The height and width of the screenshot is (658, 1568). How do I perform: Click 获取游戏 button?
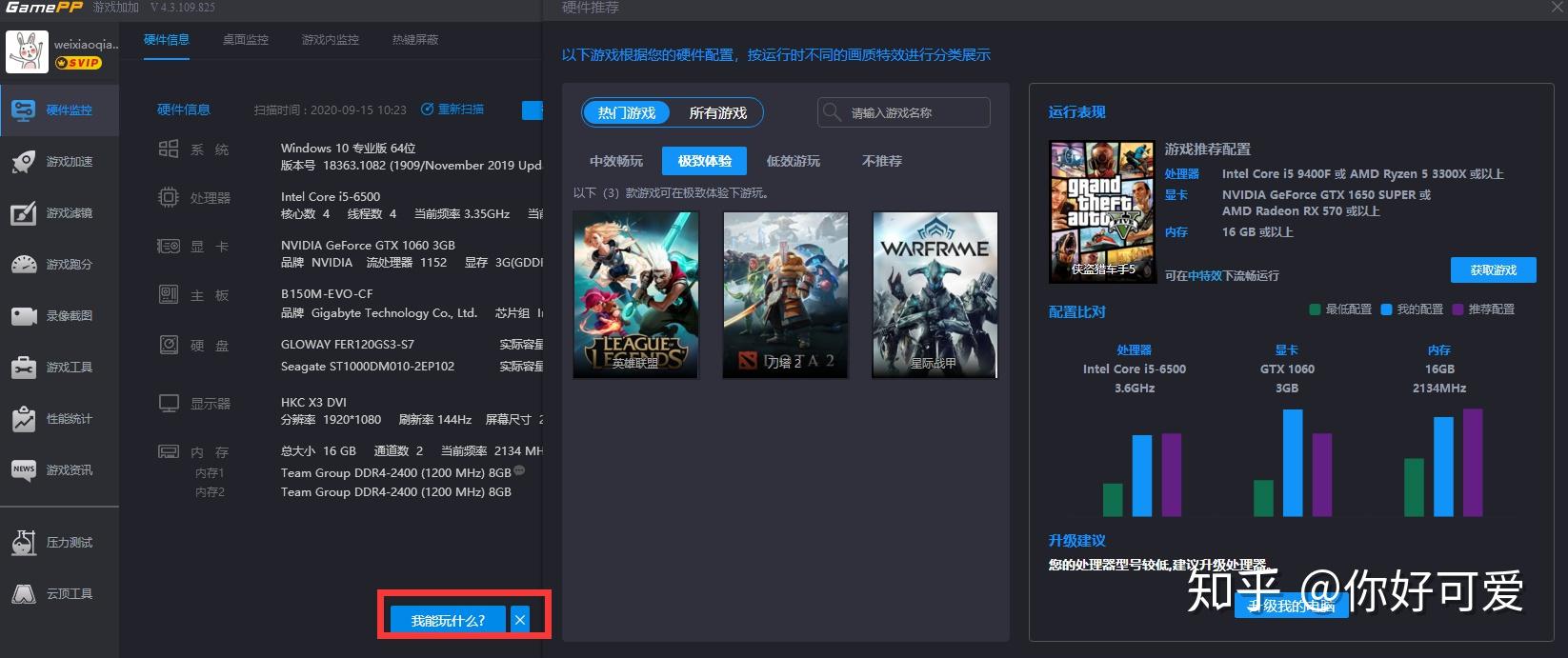[1494, 270]
